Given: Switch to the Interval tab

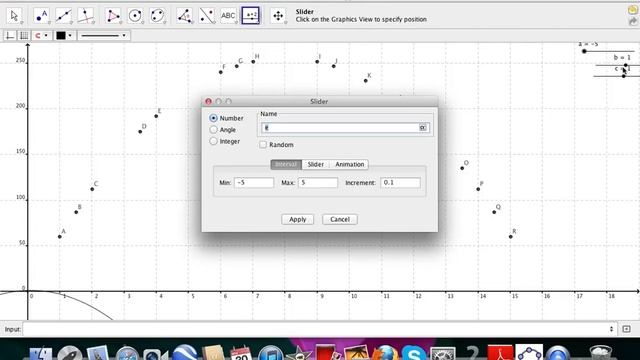Looking at the screenshot, I should tap(286, 164).
